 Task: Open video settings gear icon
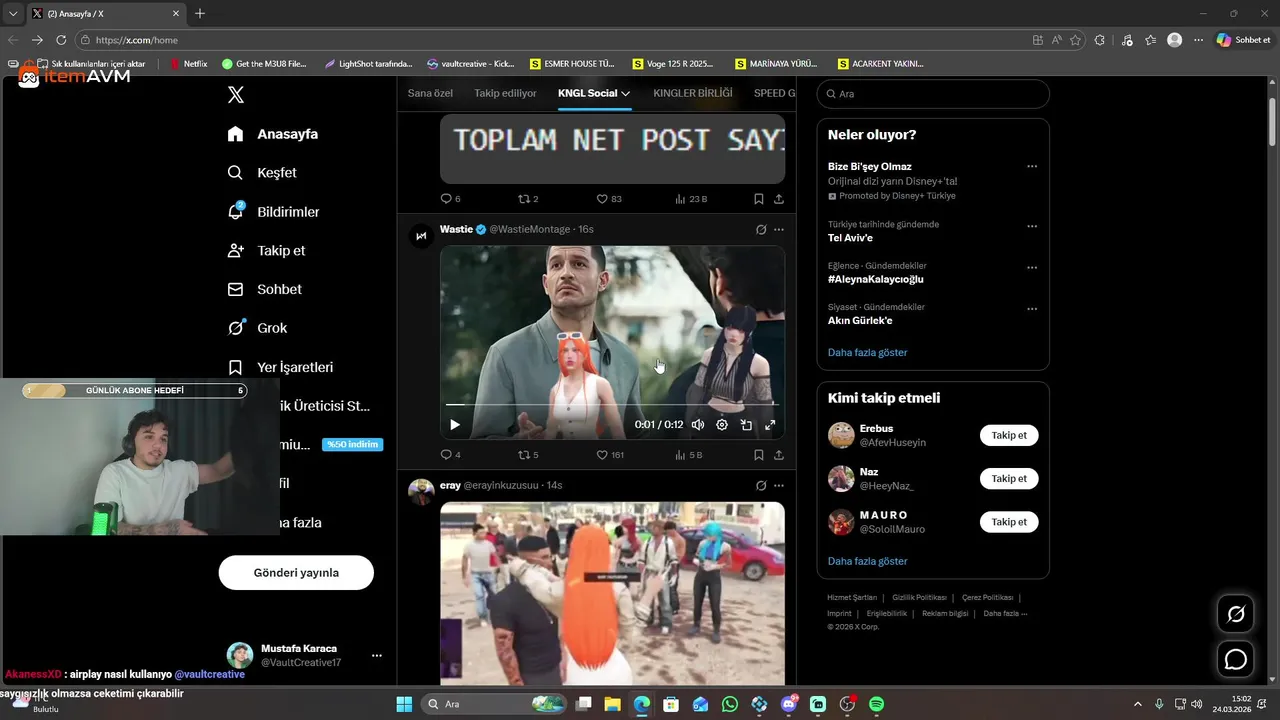(722, 425)
